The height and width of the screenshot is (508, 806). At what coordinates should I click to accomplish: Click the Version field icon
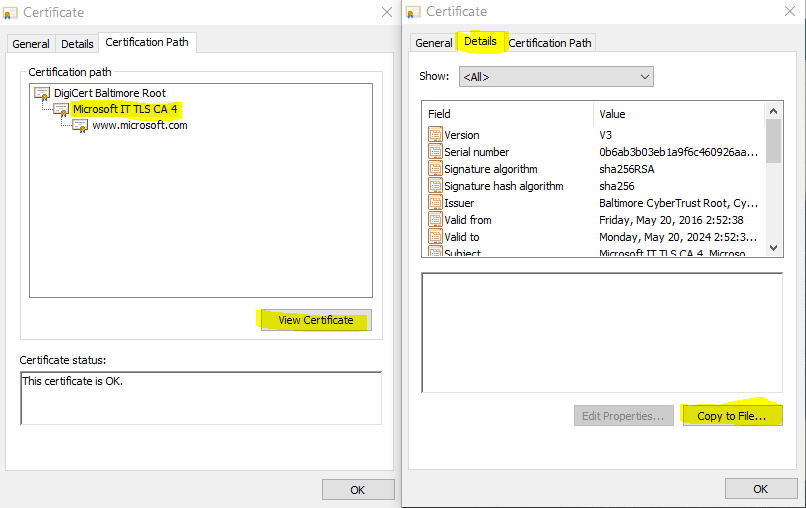pyautogui.click(x=435, y=135)
